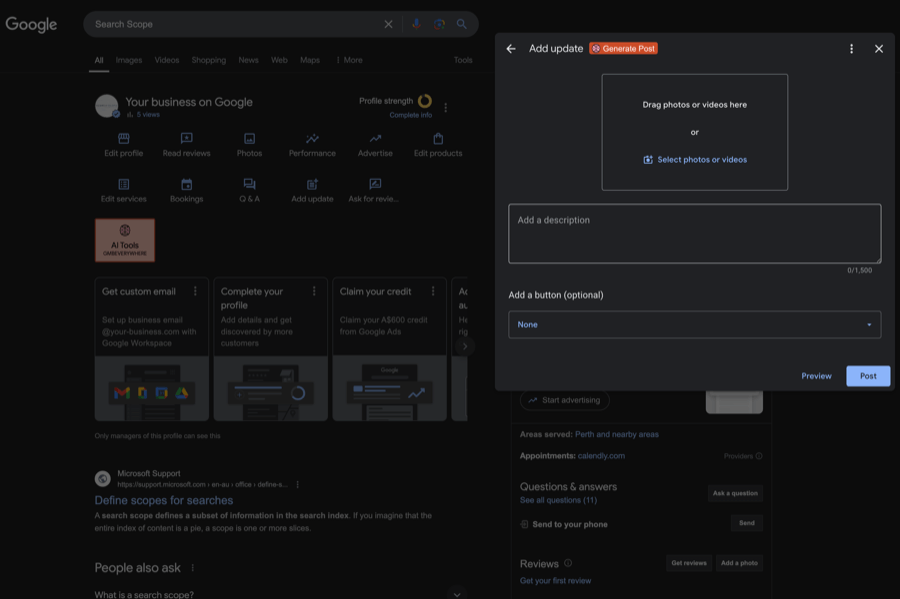Click the Generate Post button
Image resolution: width=900 pixels, height=599 pixels.
[x=623, y=49]
